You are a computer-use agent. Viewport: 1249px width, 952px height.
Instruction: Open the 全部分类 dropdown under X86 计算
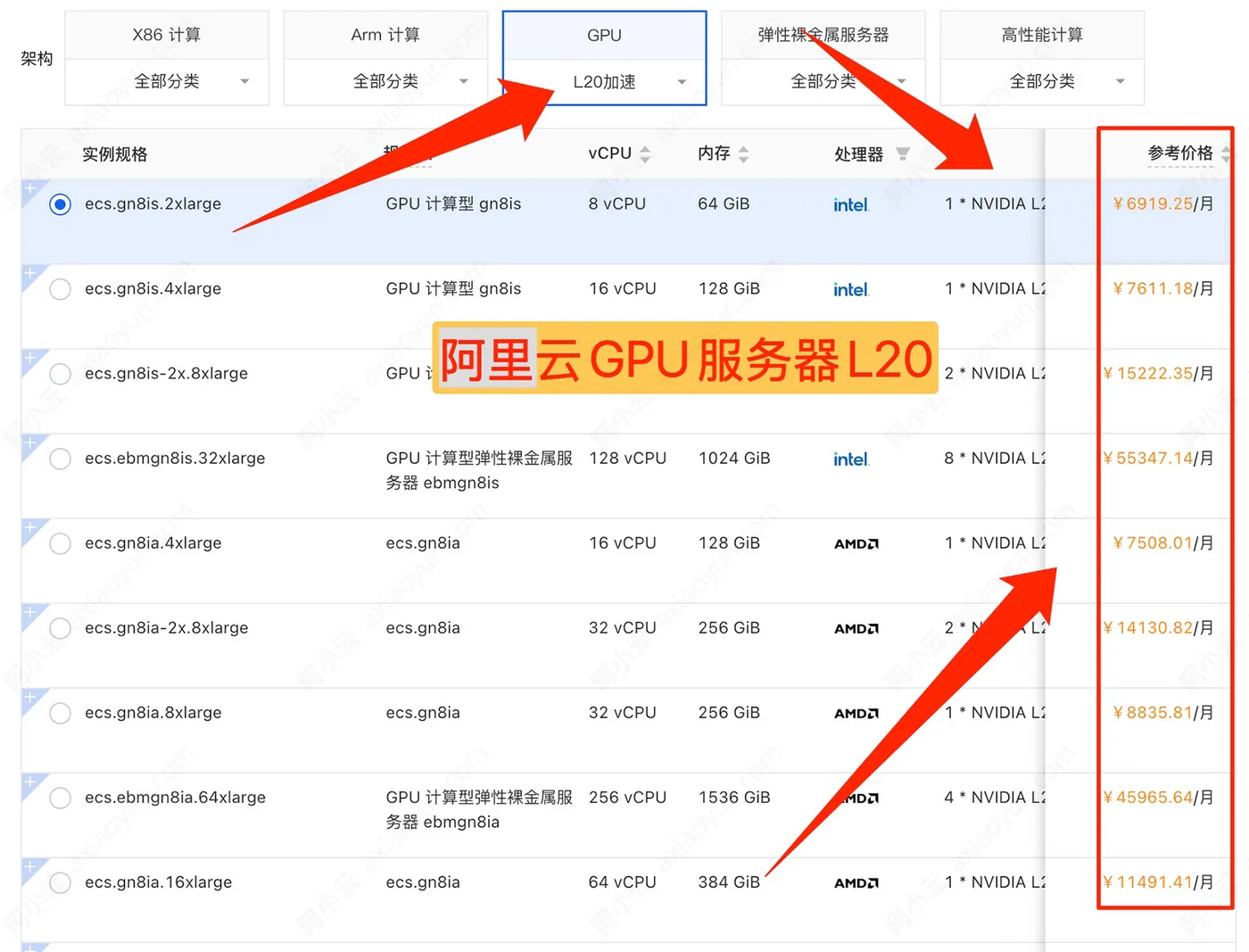point(167,82)
